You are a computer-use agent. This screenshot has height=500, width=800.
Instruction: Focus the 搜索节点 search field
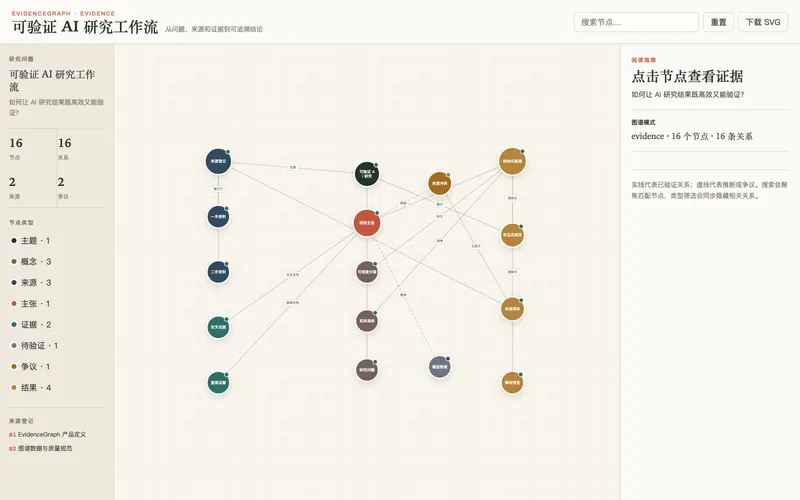[636, 22]
